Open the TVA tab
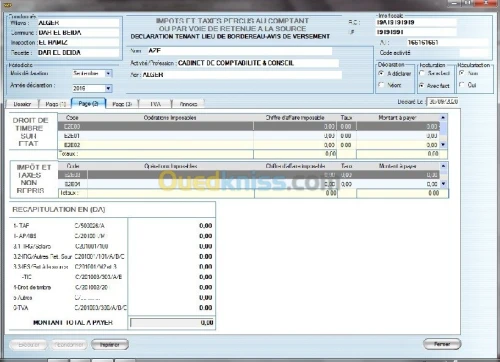500x362 pixels. pos(155,104)
